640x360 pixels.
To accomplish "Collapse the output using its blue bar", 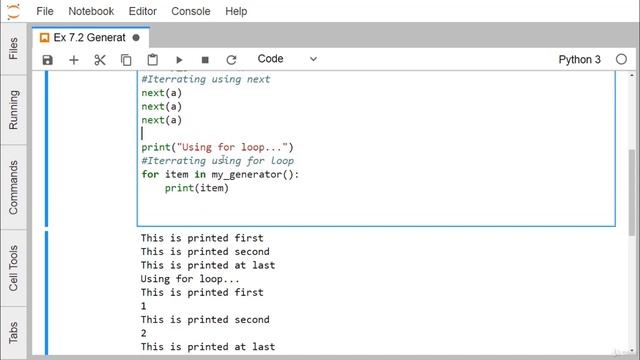I will (47, 293).
